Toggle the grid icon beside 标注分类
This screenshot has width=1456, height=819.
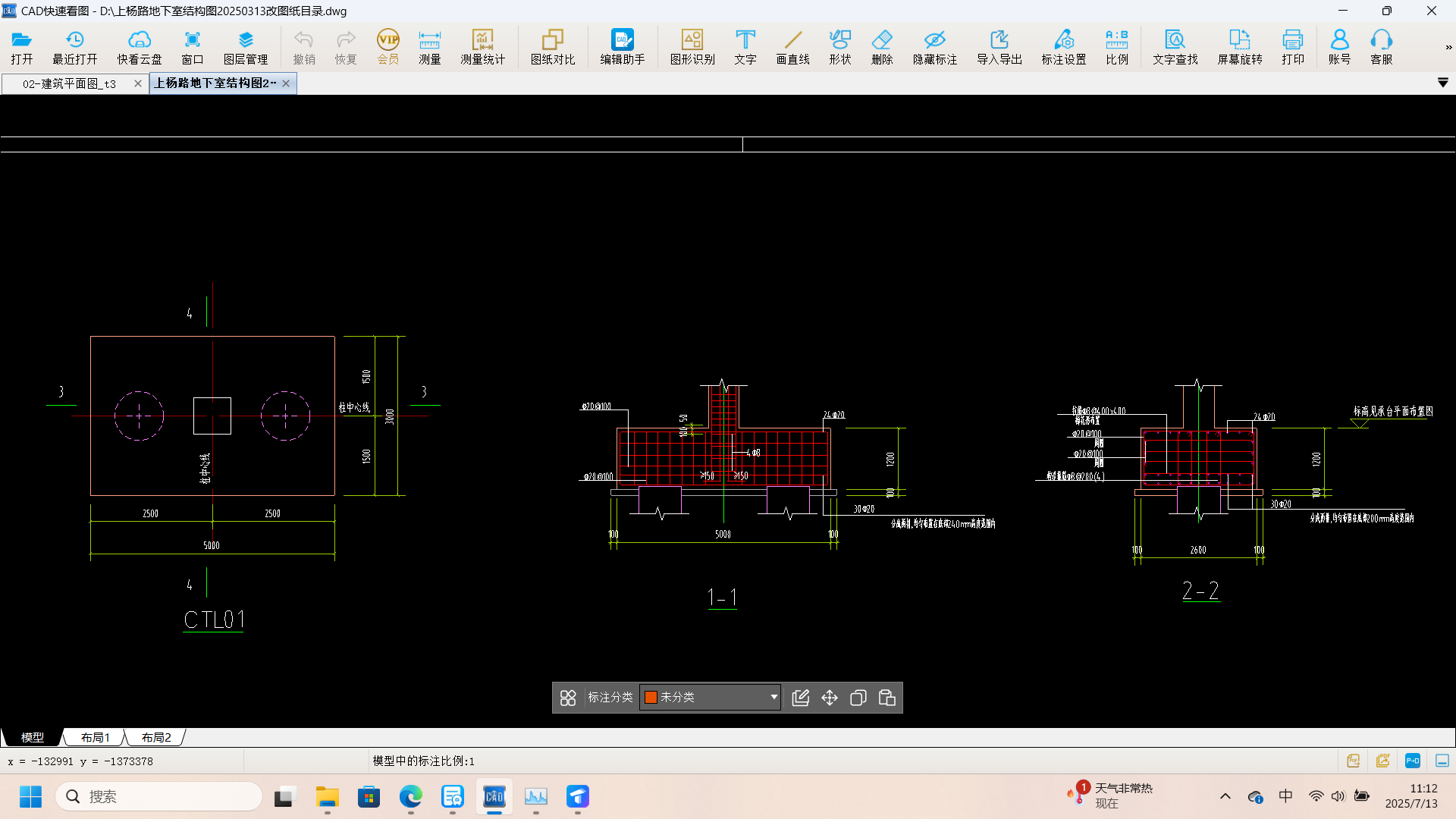(568, 698)
